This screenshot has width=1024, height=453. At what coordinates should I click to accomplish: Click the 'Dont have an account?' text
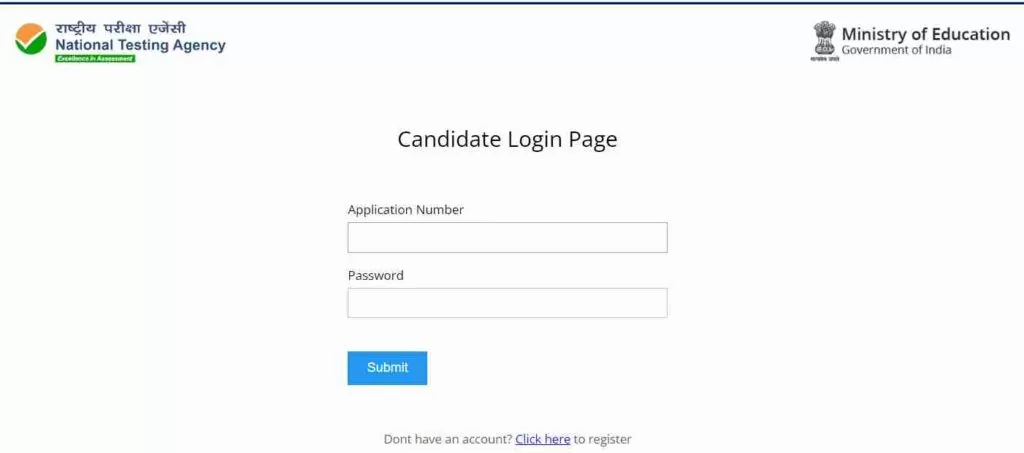click(x=448, y=439)
